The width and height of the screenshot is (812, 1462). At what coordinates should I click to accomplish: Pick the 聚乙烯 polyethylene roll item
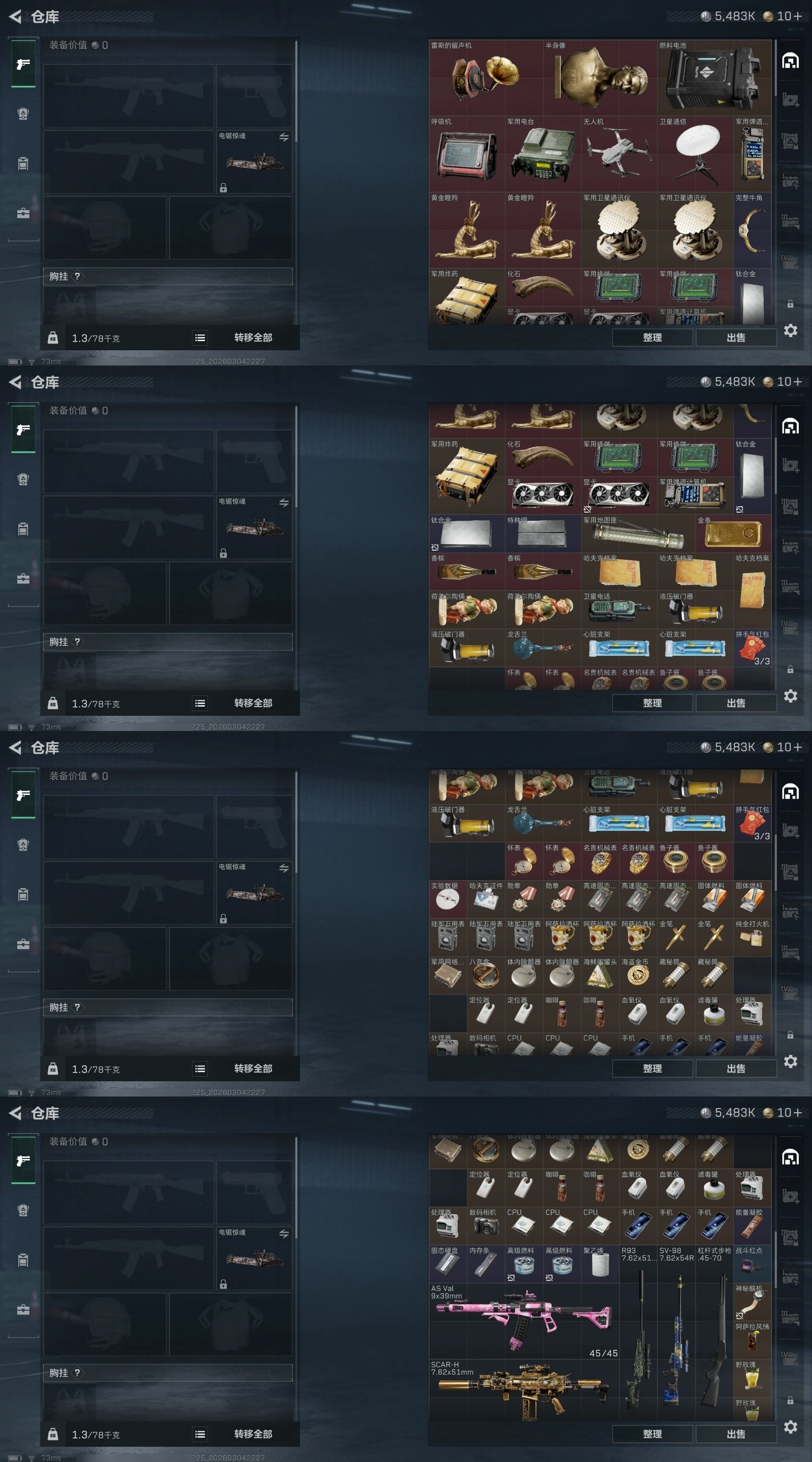(x=600, y=1265)
